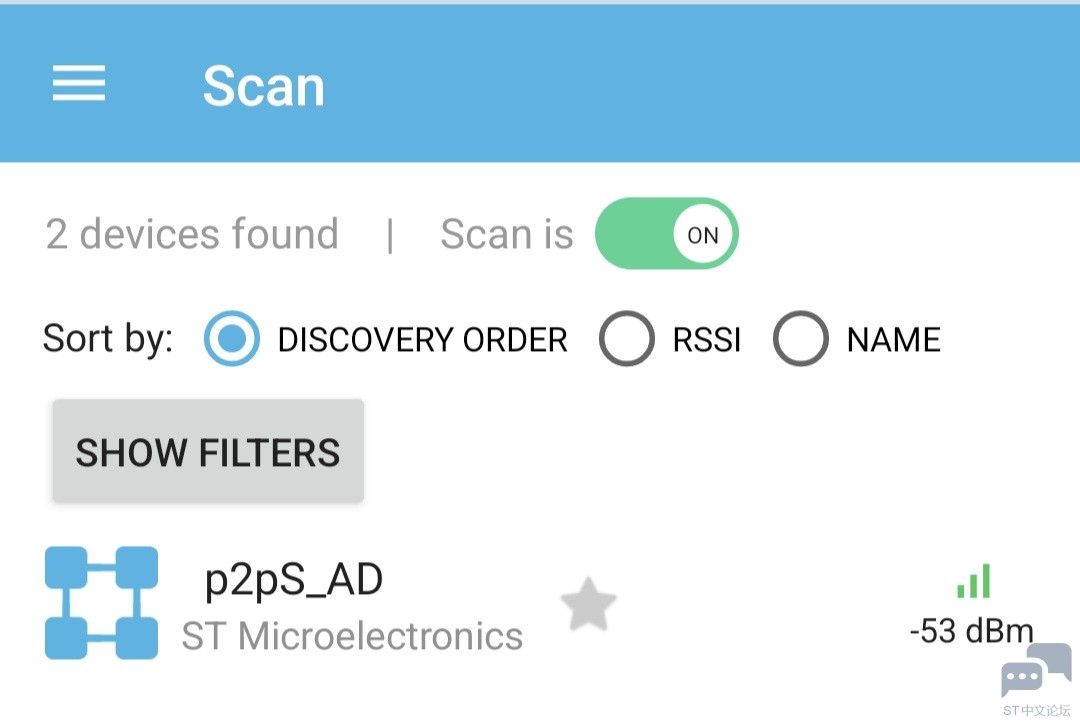Click the SHOW FILTERS button
The width and height of the screenshot is (1080, 726).
(x=208, y=451)
